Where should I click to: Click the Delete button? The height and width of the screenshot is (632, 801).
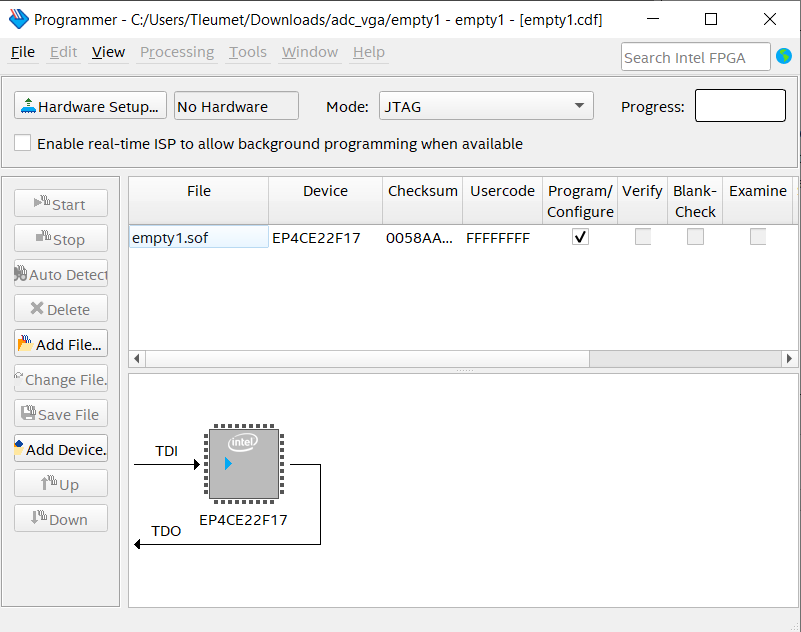pyautogui.click(x=61, y=308)
